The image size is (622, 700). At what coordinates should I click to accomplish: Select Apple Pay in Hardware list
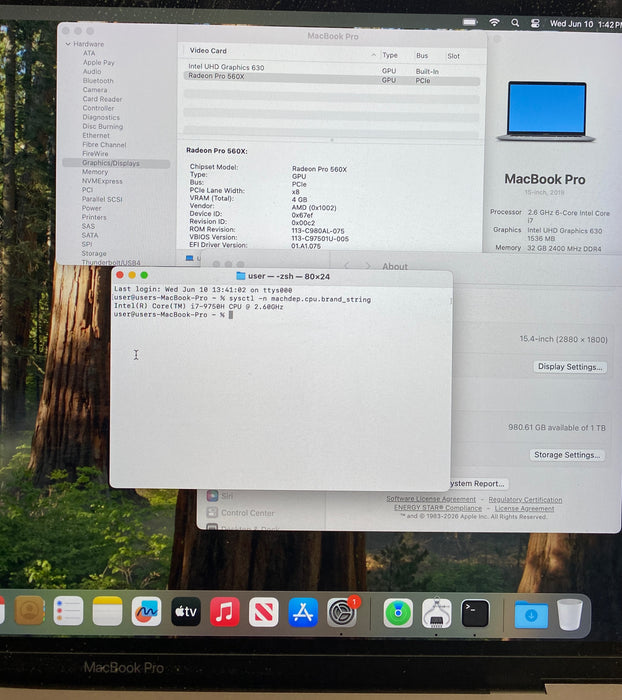tap(99, 62)
